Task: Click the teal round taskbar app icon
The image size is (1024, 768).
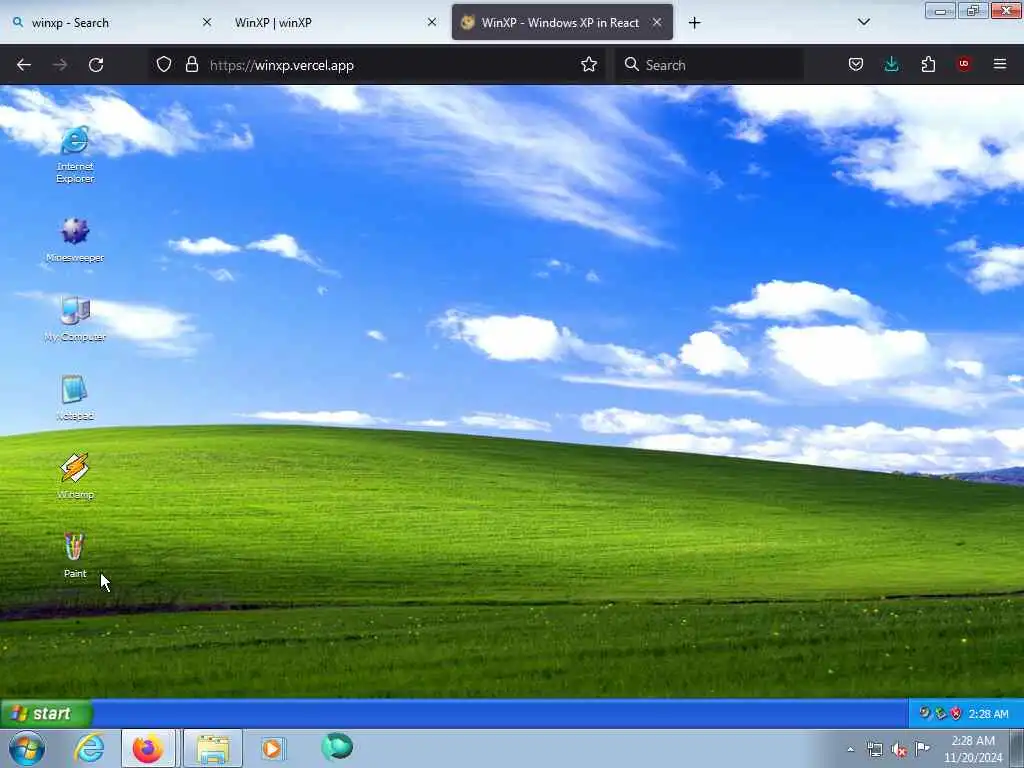Action: coord(337,747)
